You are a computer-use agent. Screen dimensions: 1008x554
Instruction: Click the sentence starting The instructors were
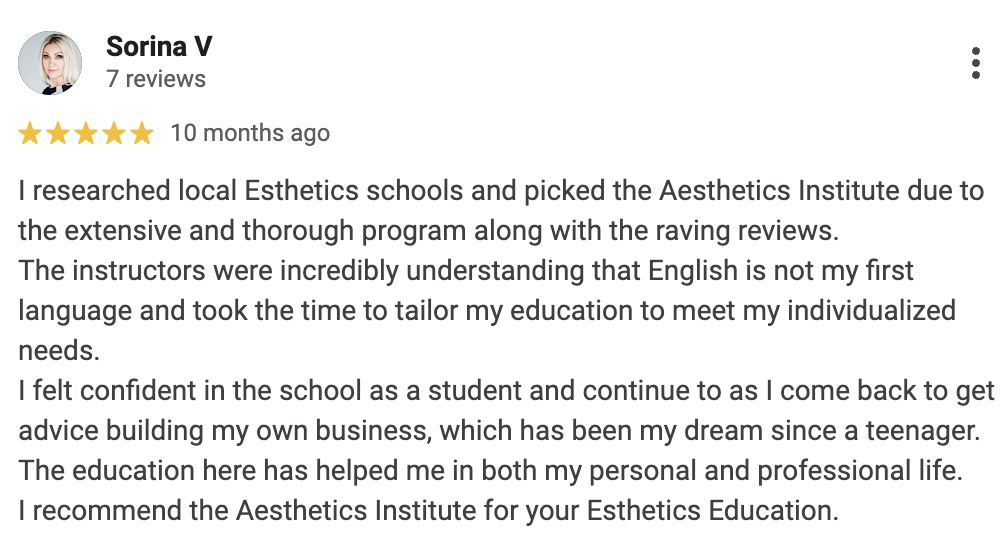click(465, 271)
